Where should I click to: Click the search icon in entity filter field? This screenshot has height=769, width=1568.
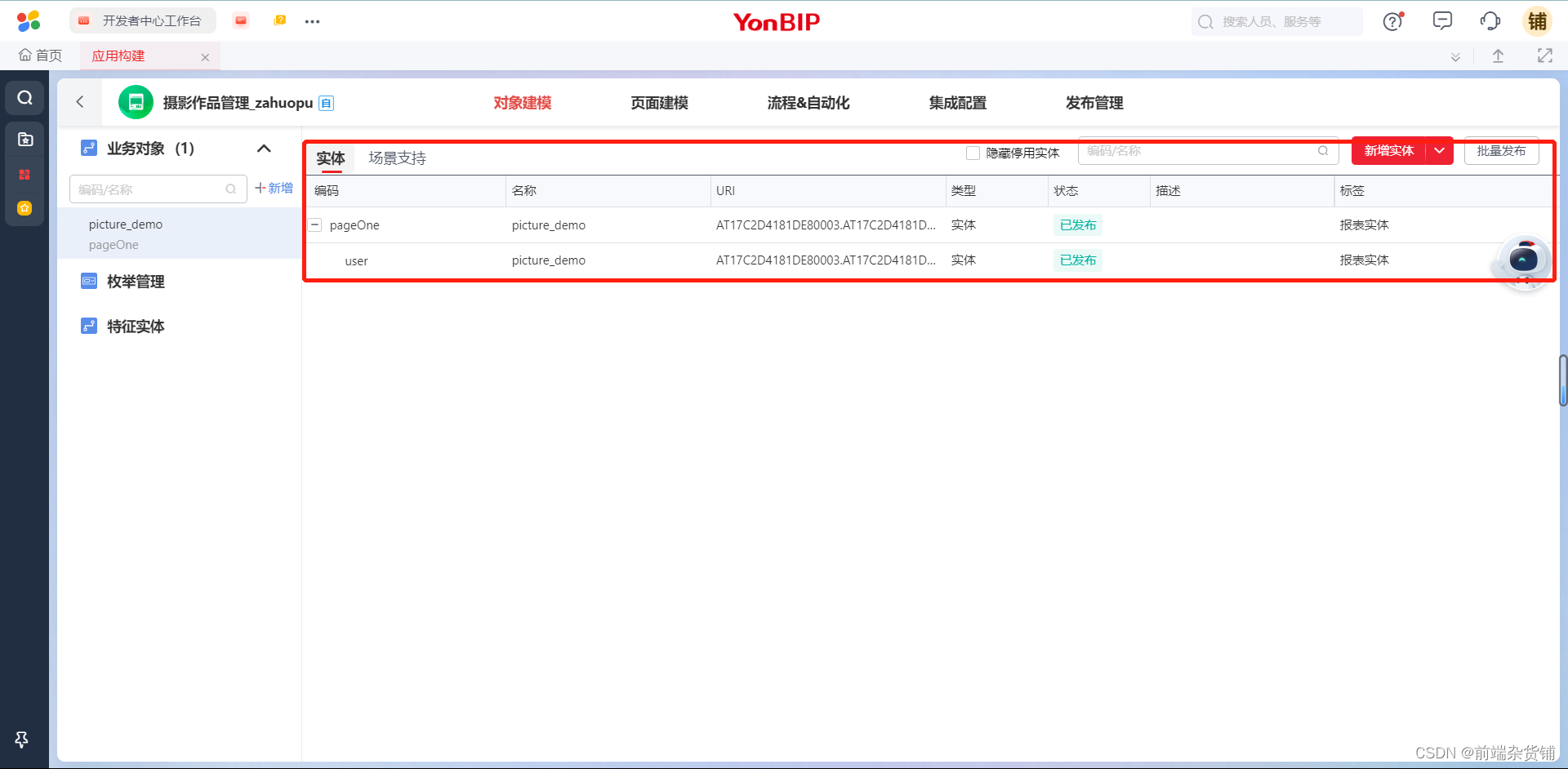tap(1323, 151)
